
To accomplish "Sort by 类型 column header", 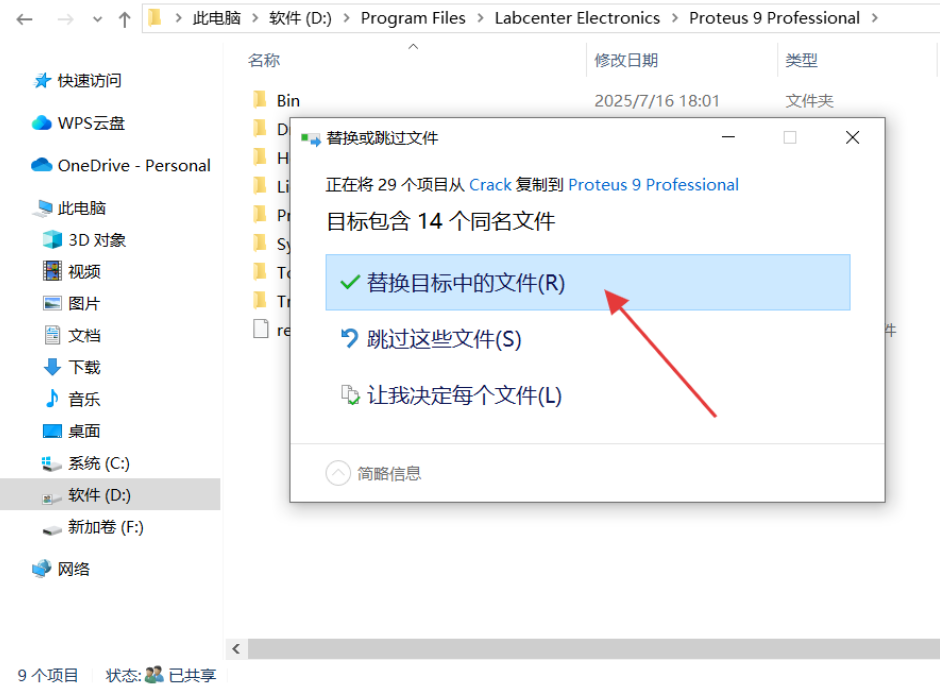I will (x=802, y=61).
